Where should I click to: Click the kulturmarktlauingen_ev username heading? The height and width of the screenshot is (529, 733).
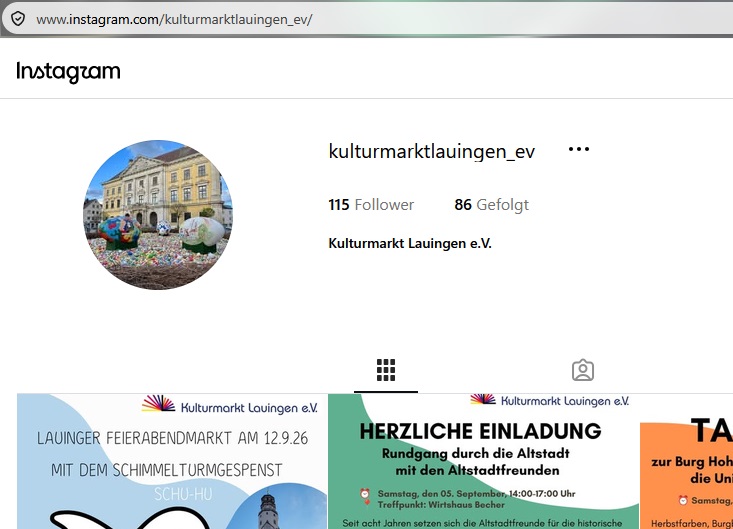pyautogui.click(x=431, y=151)
